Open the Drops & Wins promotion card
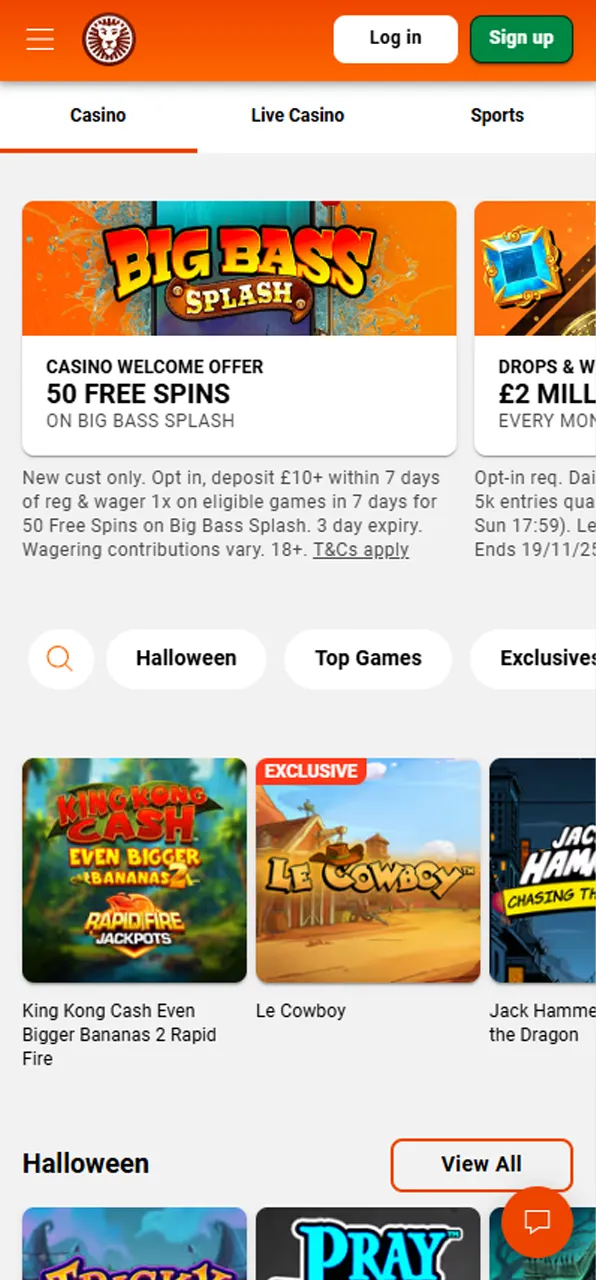Viewport: 596px width, 1280px height. tap(535, 328)
